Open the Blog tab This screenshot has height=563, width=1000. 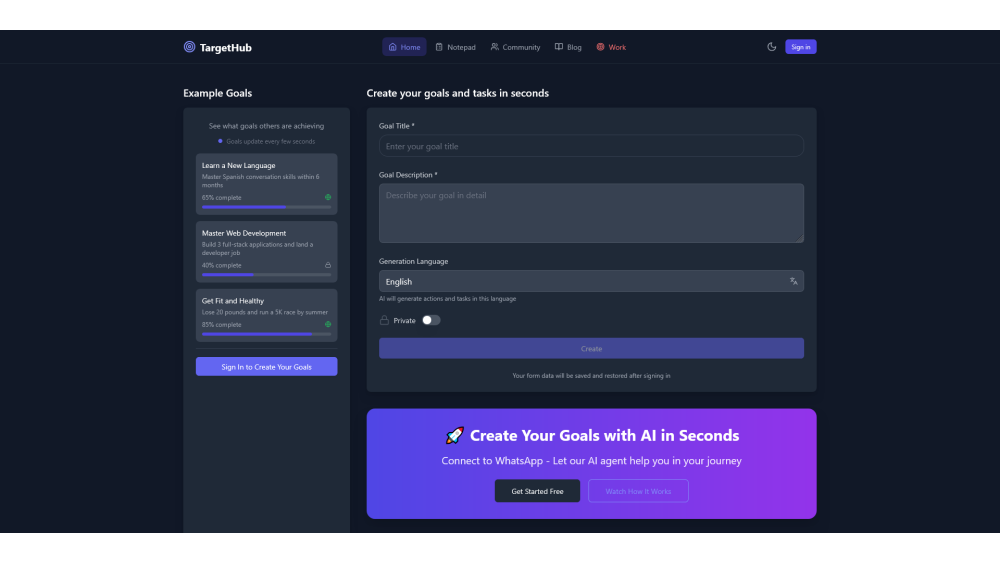click(x=568, y=47)
